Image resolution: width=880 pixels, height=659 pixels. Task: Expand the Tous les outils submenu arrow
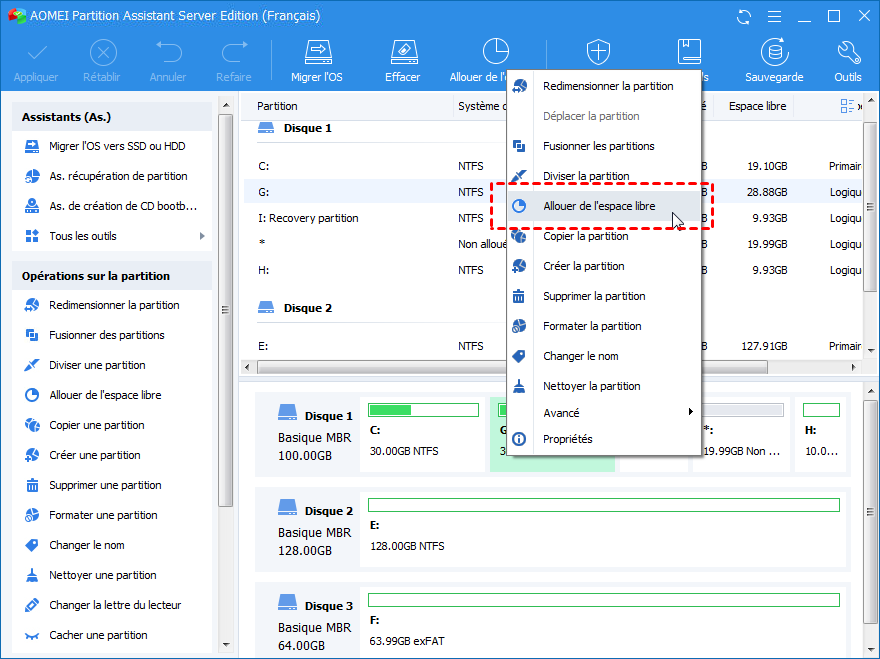202,236
